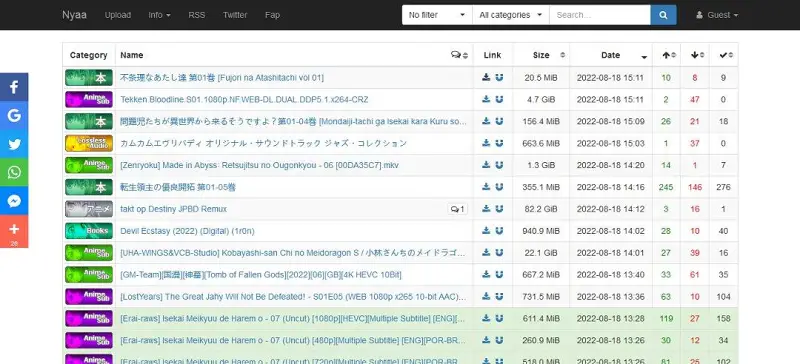Open the Fap nav link
This screenshot has height=364, width=800.
tap(272, 15)
